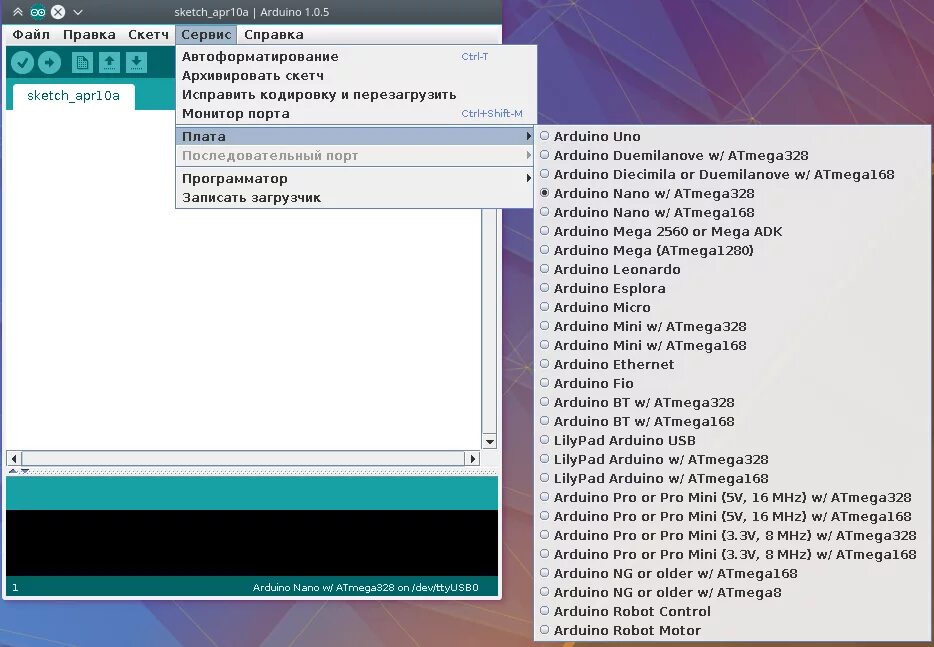The width and height of the screenshot is (934, 647).
Task: Open Монитор порта
Action: pos(356,114)
